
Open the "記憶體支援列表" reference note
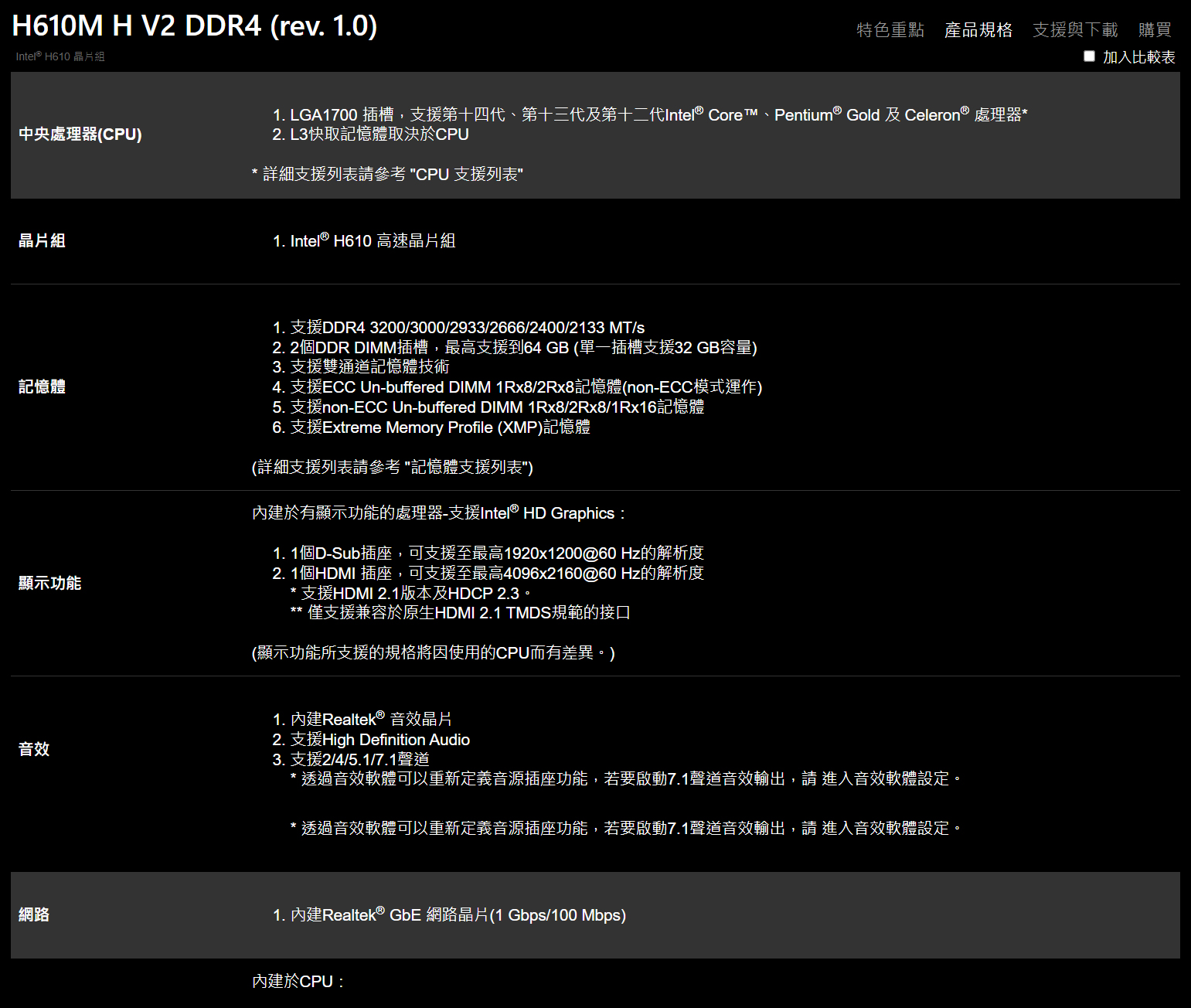coord(393,467)
